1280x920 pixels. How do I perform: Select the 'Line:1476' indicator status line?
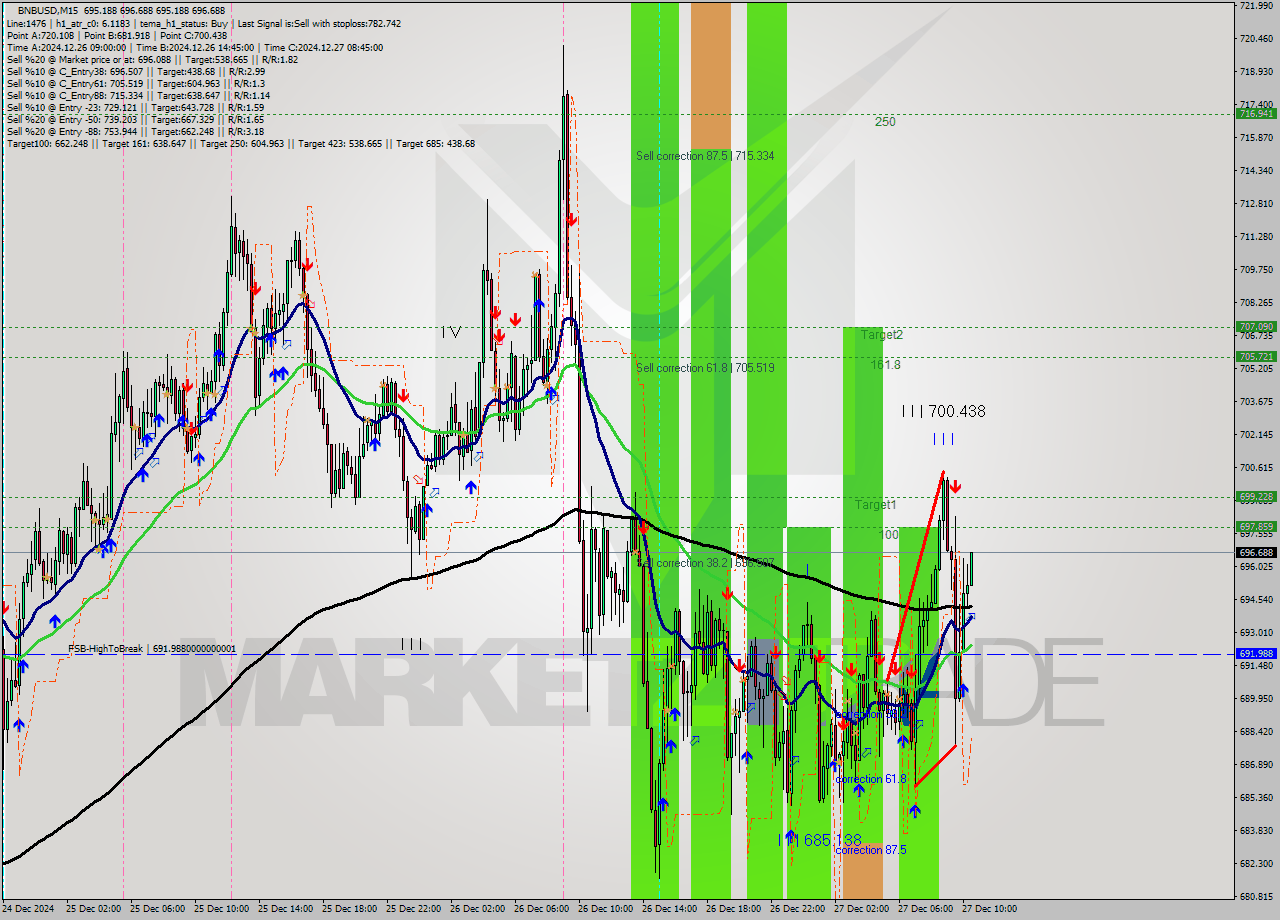(203, 23)
